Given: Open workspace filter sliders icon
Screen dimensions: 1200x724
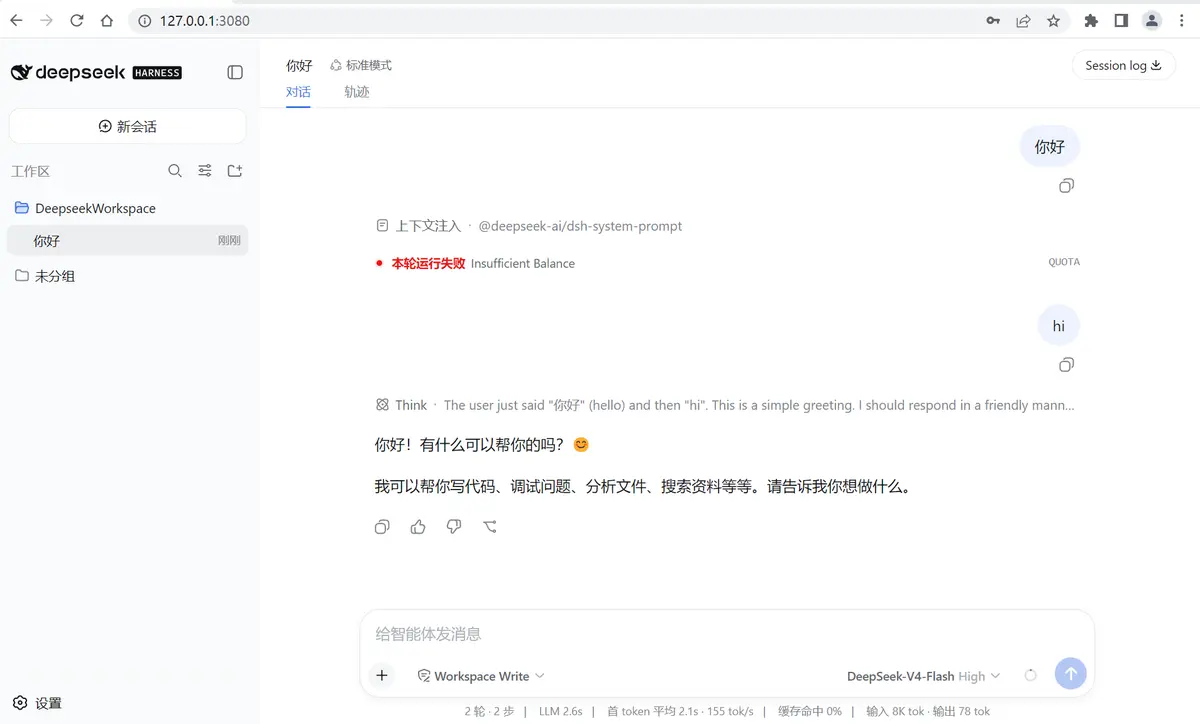Looking at the screenshot, I should (205, 171).
